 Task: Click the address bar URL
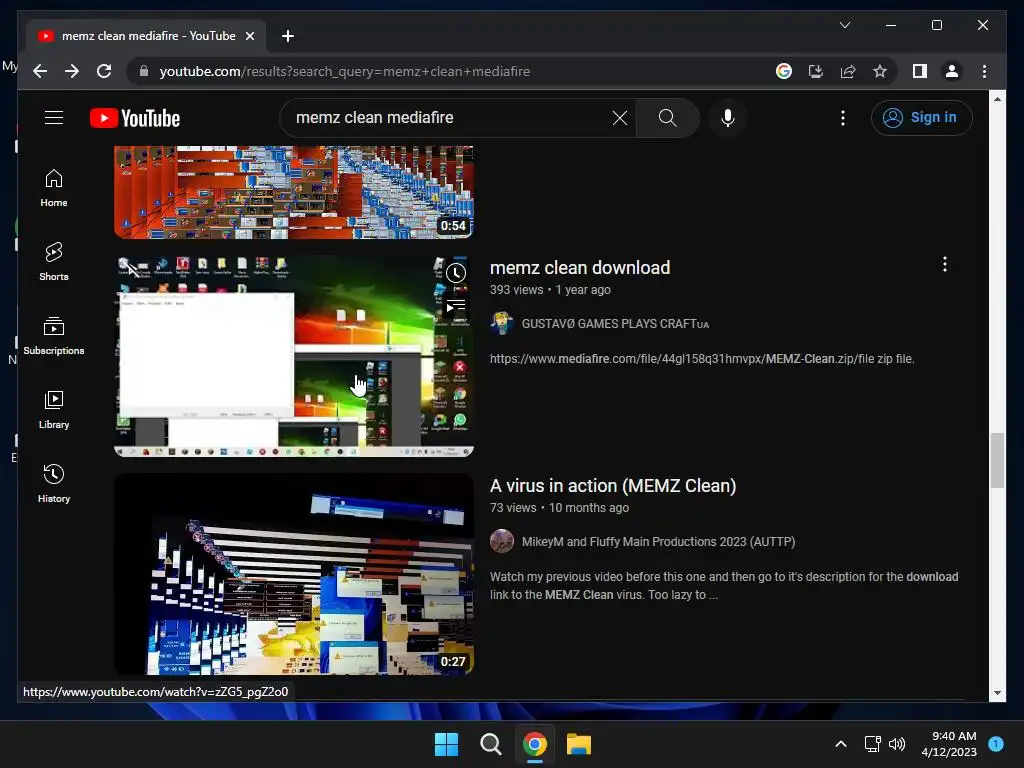[x=345, y=71]
